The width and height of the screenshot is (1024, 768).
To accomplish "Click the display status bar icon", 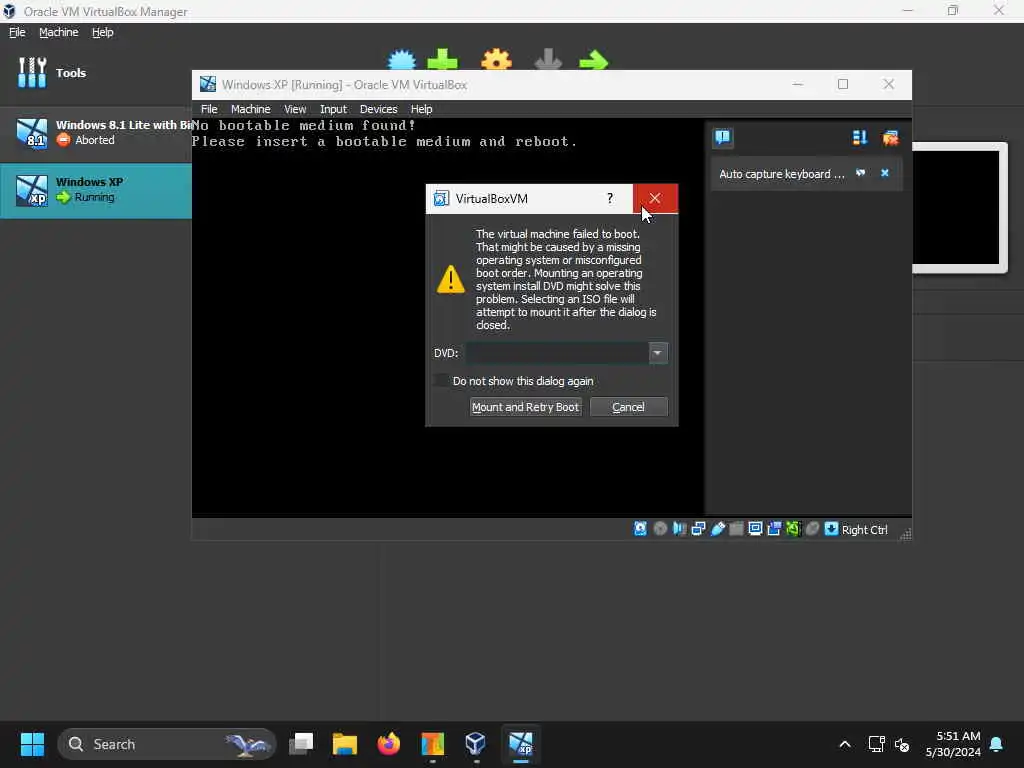I will pos(755,529).
